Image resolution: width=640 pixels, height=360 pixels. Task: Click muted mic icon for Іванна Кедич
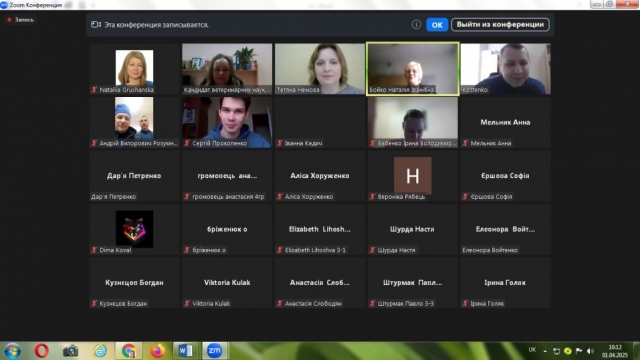[x=280, y=143]
